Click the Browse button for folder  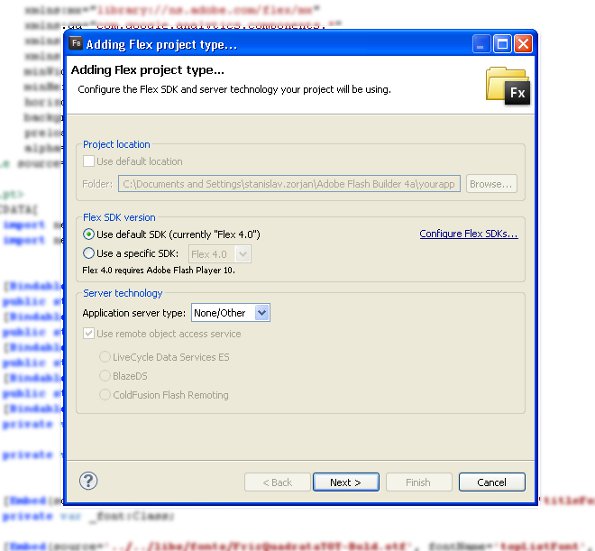(491, 184)
